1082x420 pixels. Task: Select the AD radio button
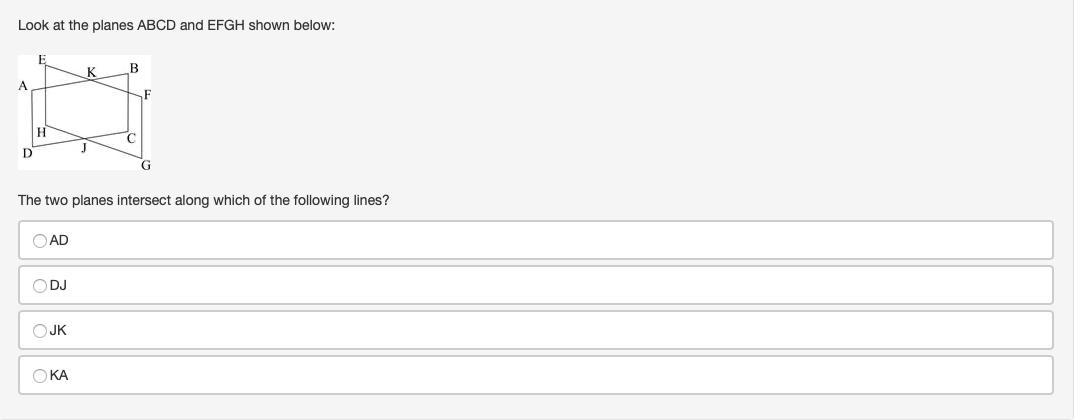click(40, 241)
